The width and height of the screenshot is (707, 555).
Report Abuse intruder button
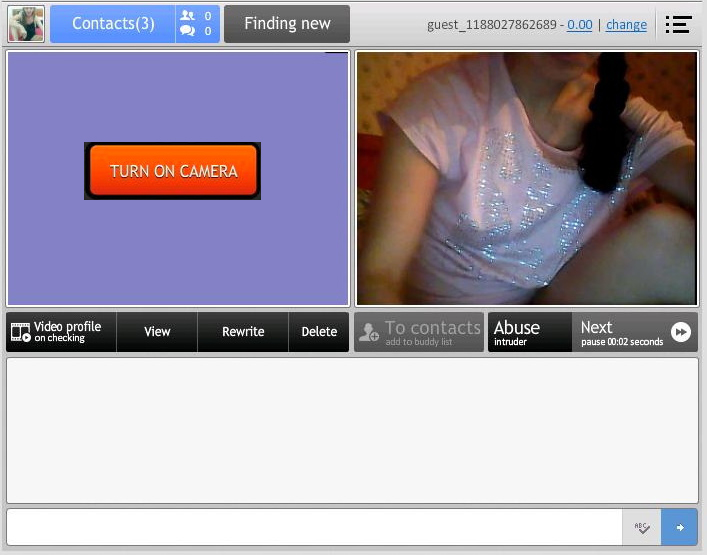click(x=530, y=332)
